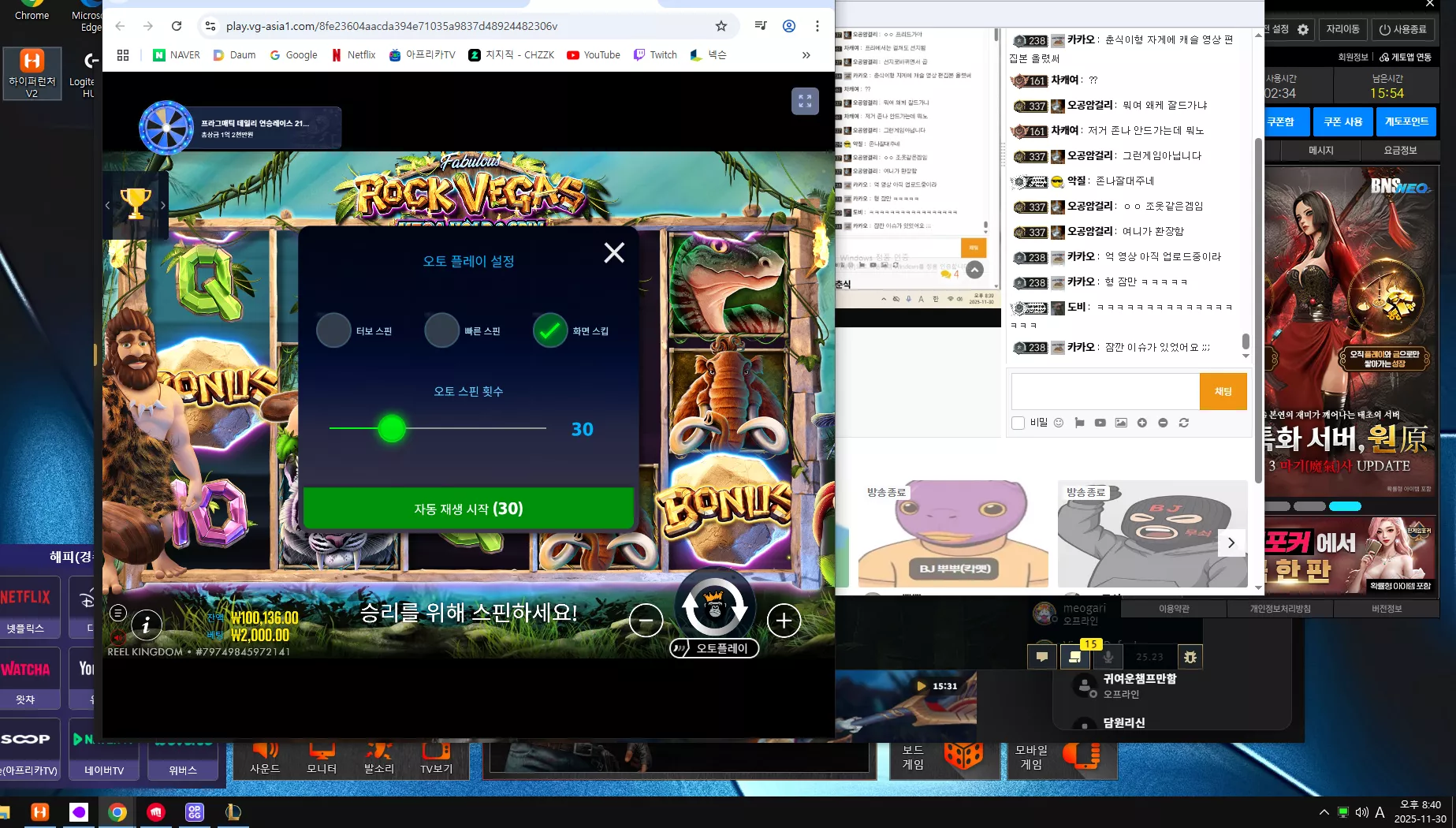Open the Chrome apps grid icon

(123, 55)
